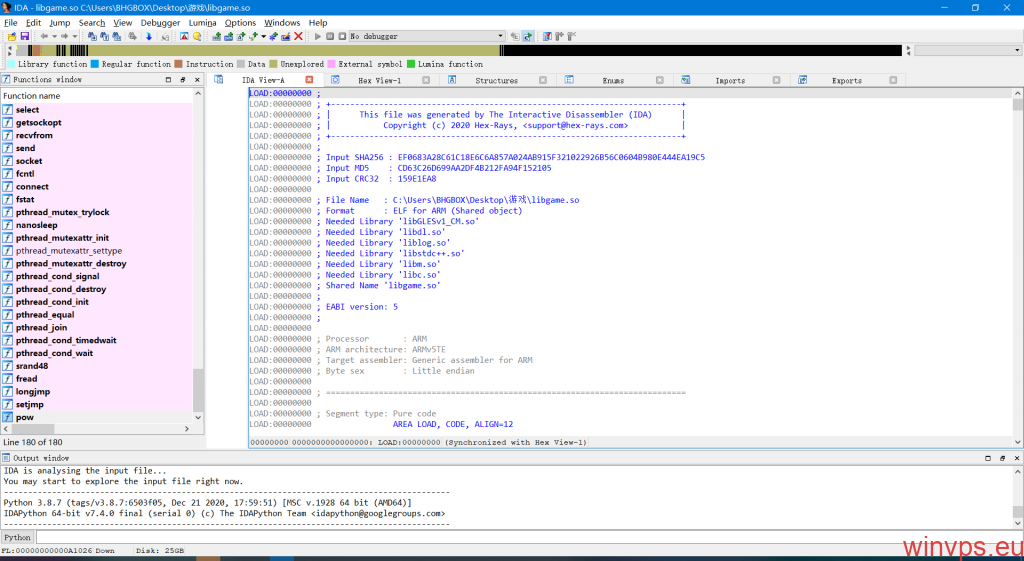1024x561 pixels.
Task: Jump back with the left arrow
Action: pos(44,37)
